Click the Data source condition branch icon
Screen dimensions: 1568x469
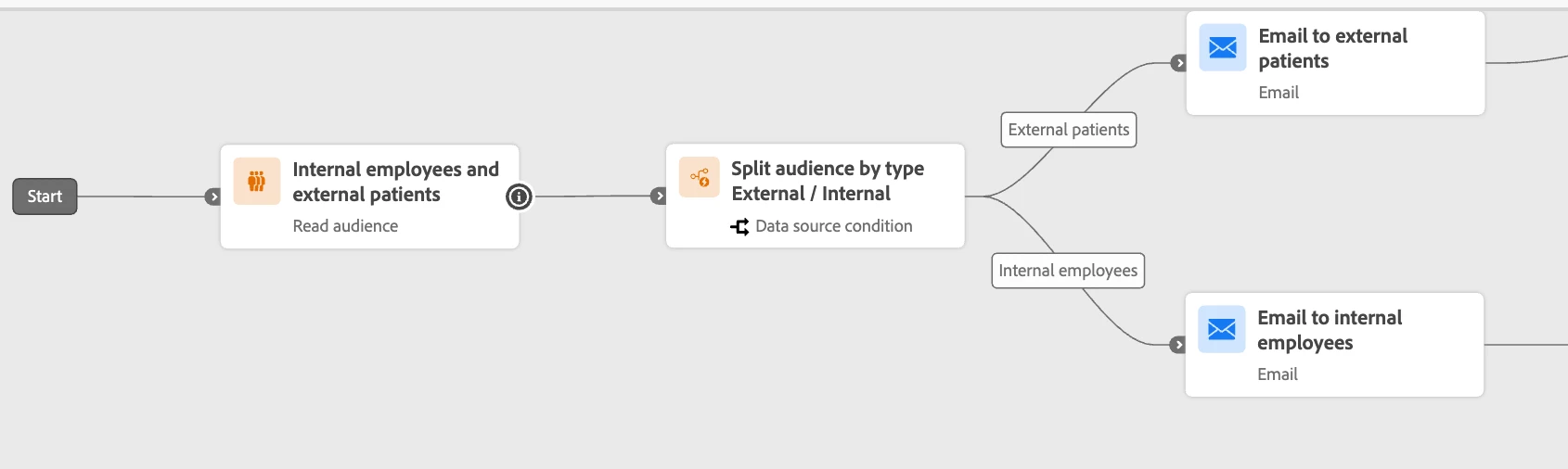739,226
